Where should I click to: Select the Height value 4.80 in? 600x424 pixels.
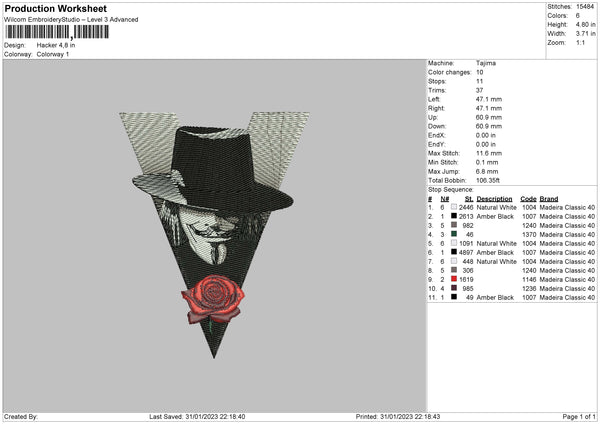585,24
